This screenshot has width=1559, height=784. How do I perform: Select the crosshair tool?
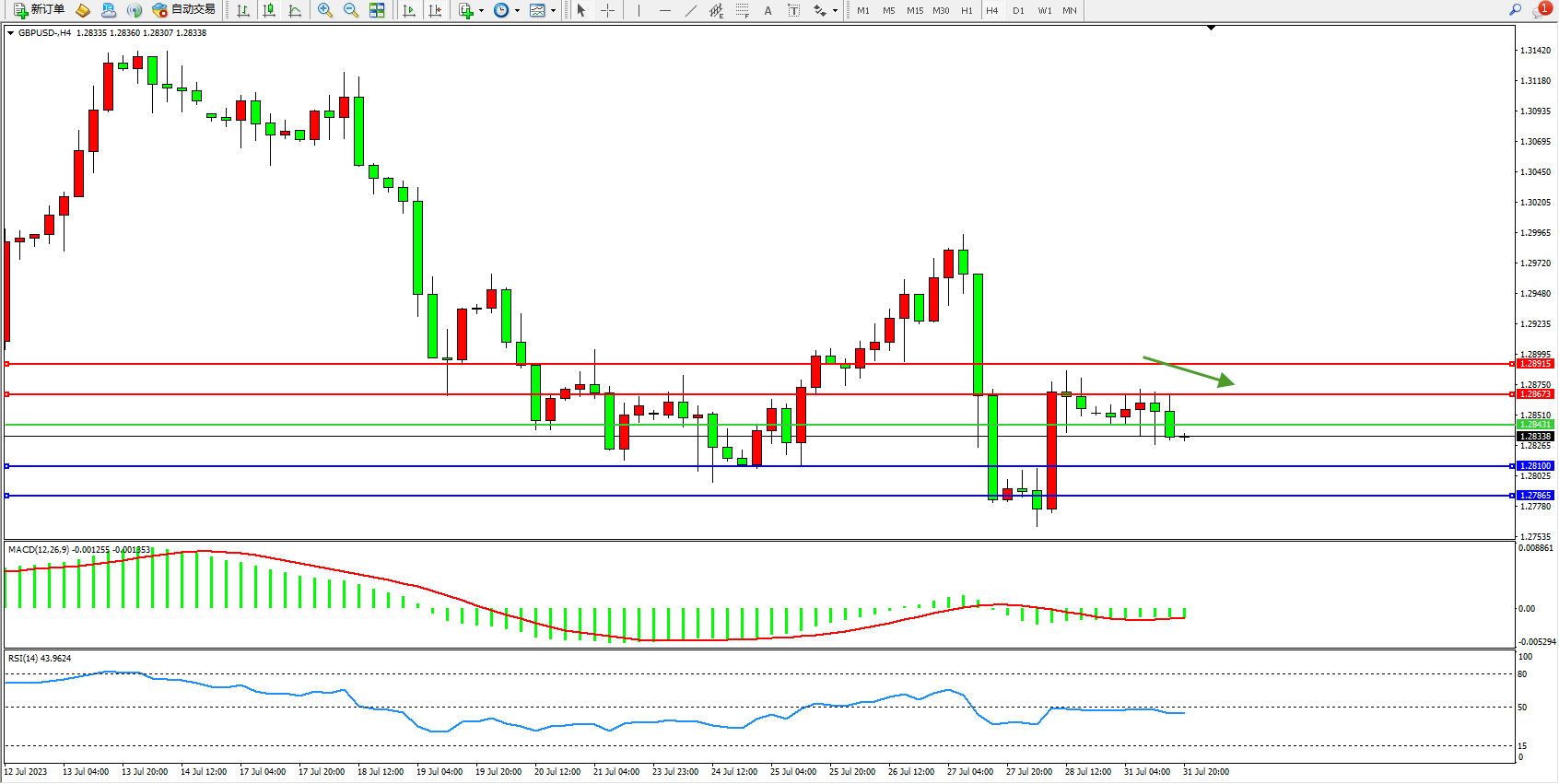[x=608, y=10]
